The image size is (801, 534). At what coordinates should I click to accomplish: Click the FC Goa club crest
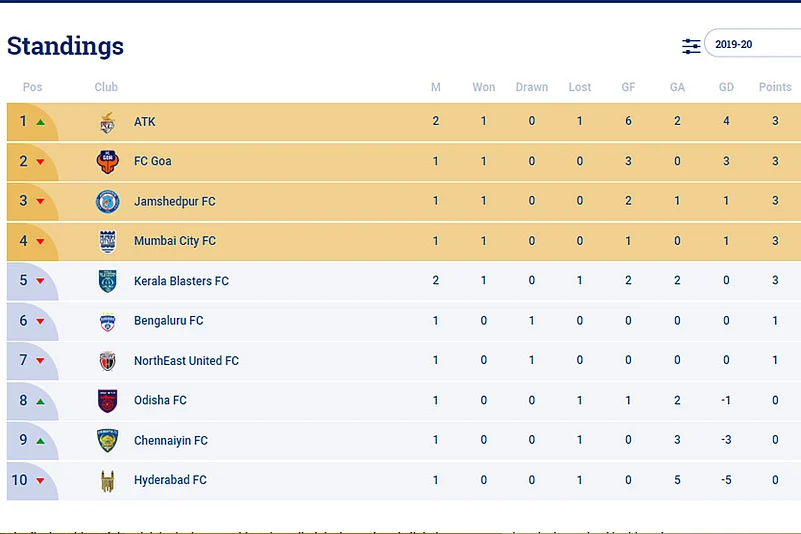tap(107, 161)
